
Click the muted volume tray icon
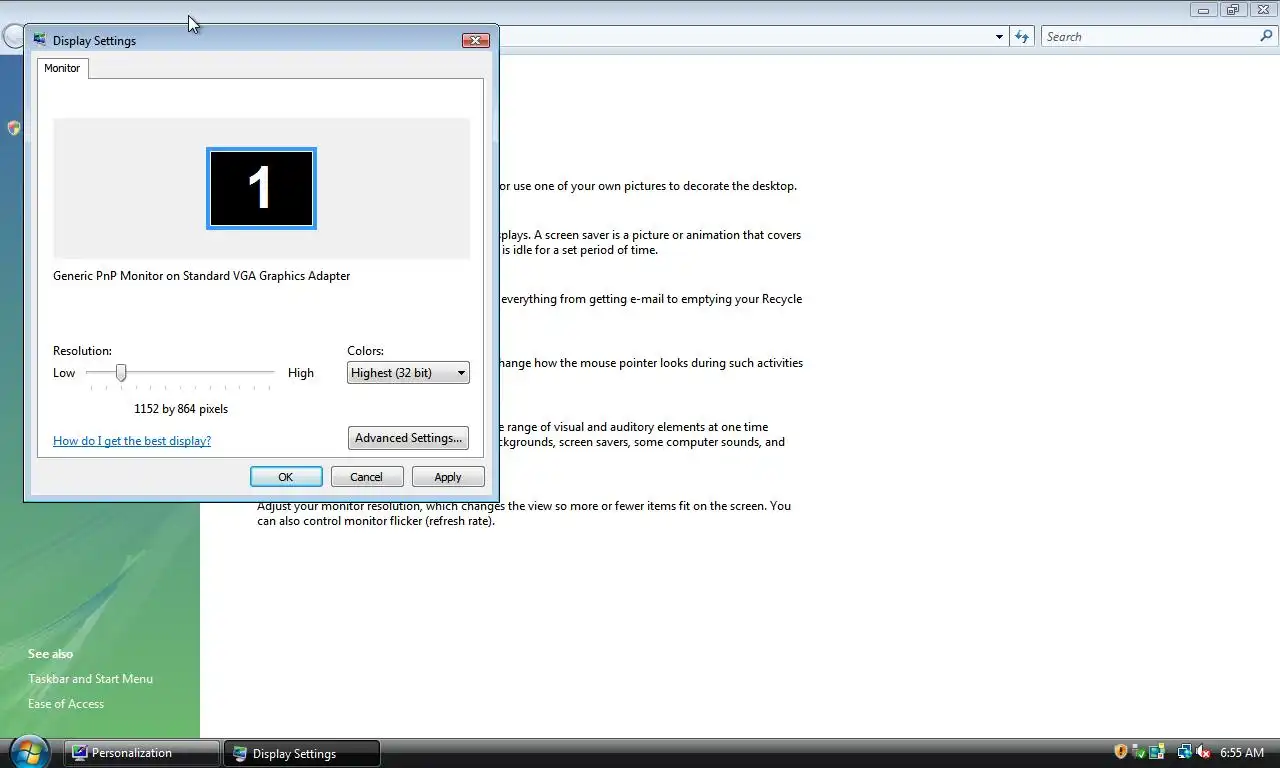pos(1203,752)
